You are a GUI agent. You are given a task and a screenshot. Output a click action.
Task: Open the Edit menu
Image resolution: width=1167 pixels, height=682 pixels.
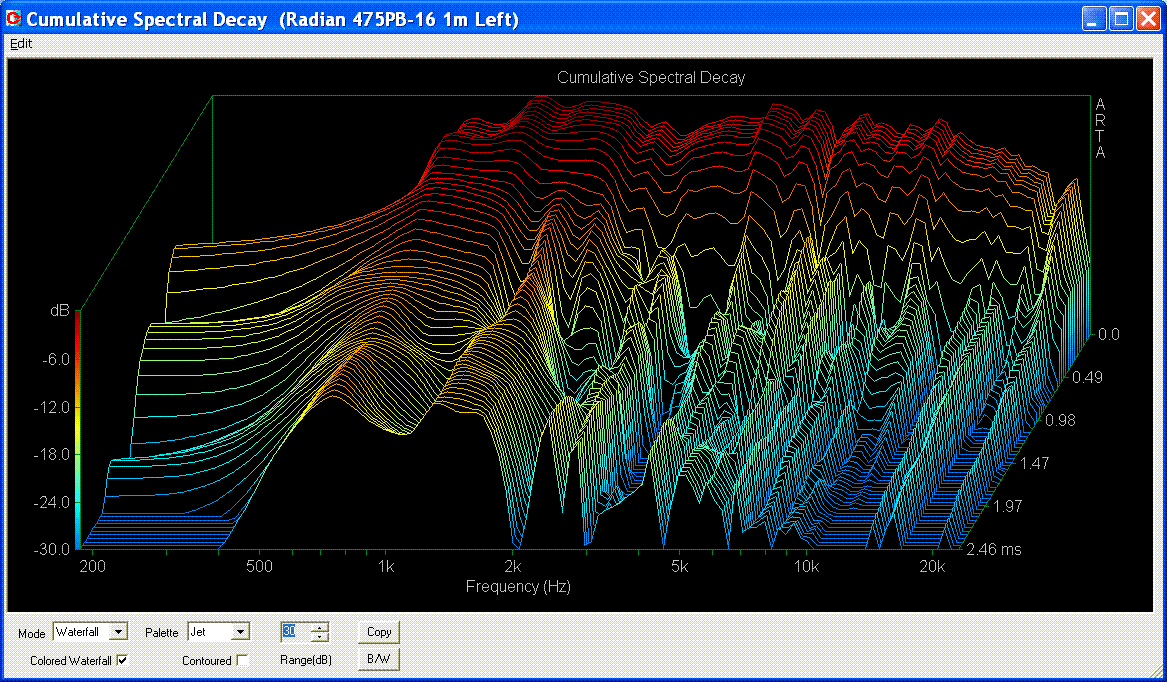(x=21, y=44)
